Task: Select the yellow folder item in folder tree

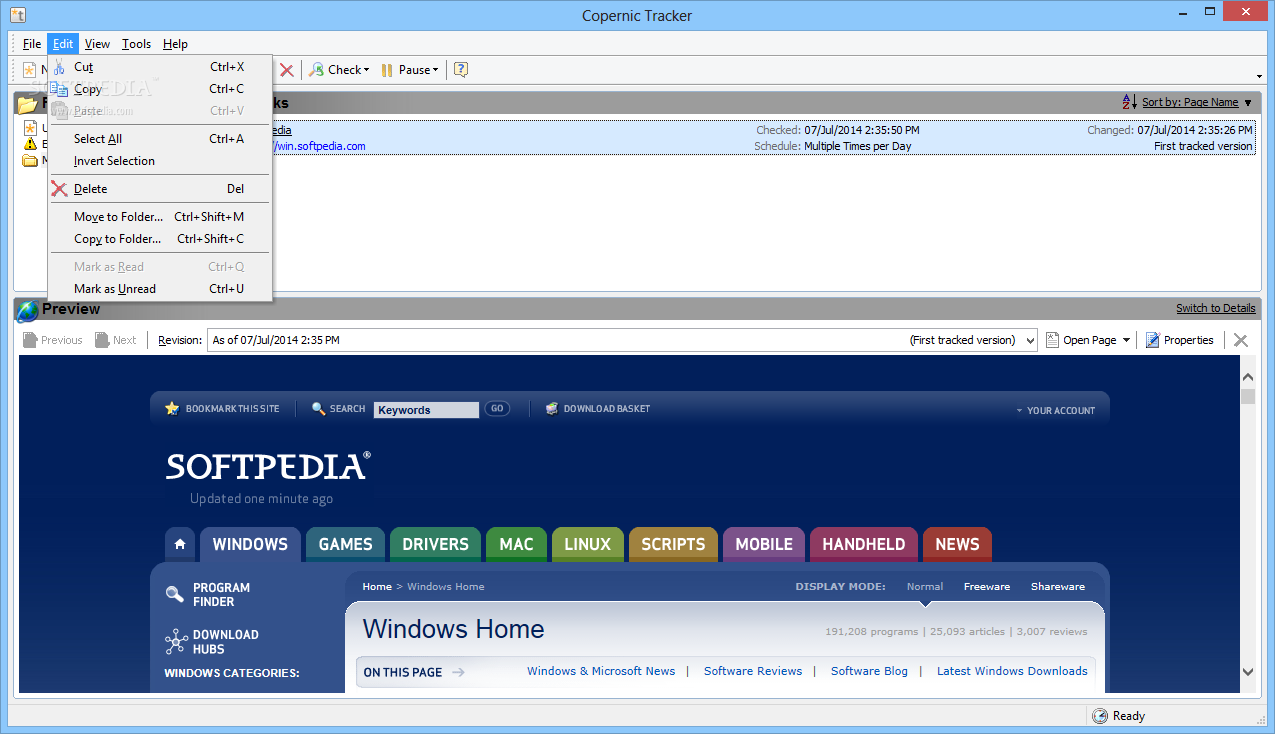Action: point(30,160)
